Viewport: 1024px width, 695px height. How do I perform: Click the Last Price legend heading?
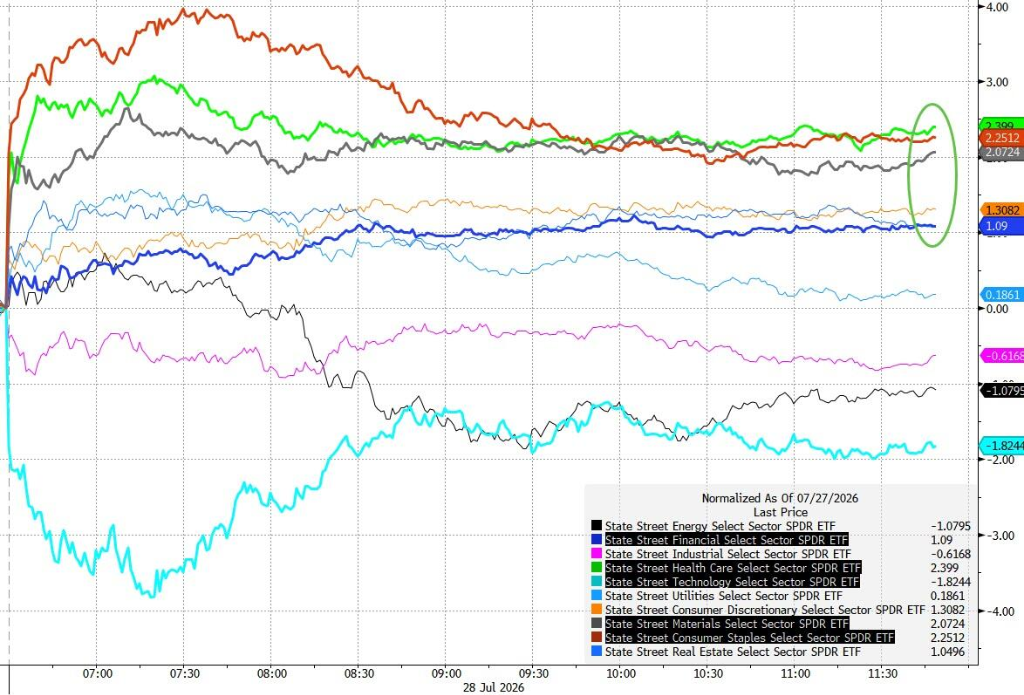(x=780, y=512)
